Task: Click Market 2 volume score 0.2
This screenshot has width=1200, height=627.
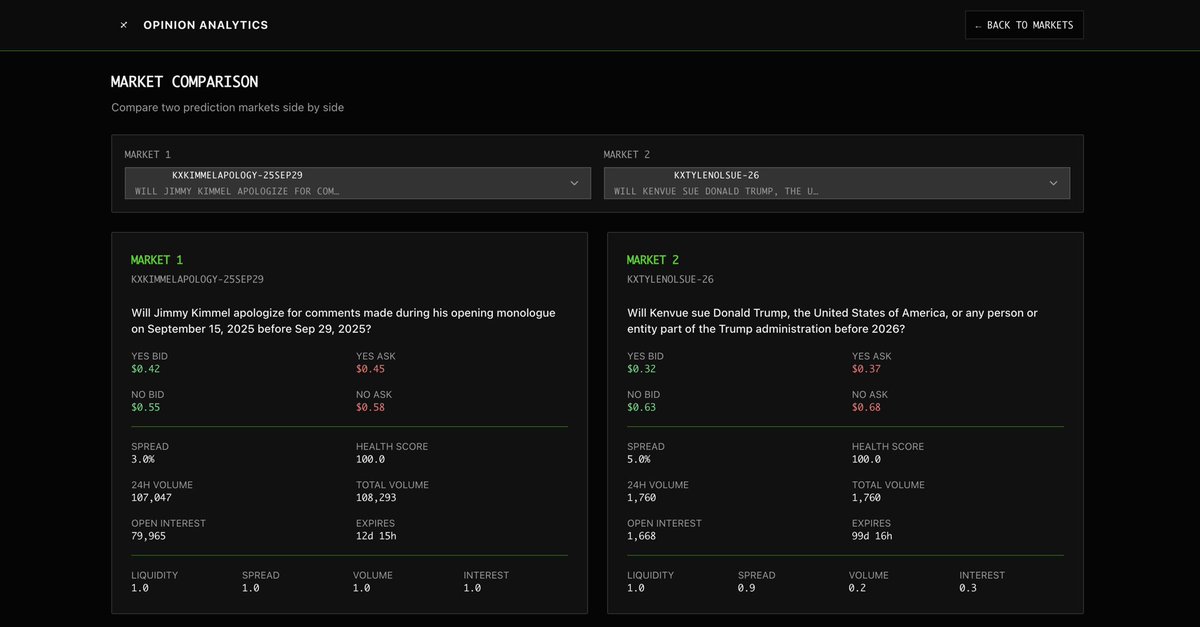Action: pos(857,588)
